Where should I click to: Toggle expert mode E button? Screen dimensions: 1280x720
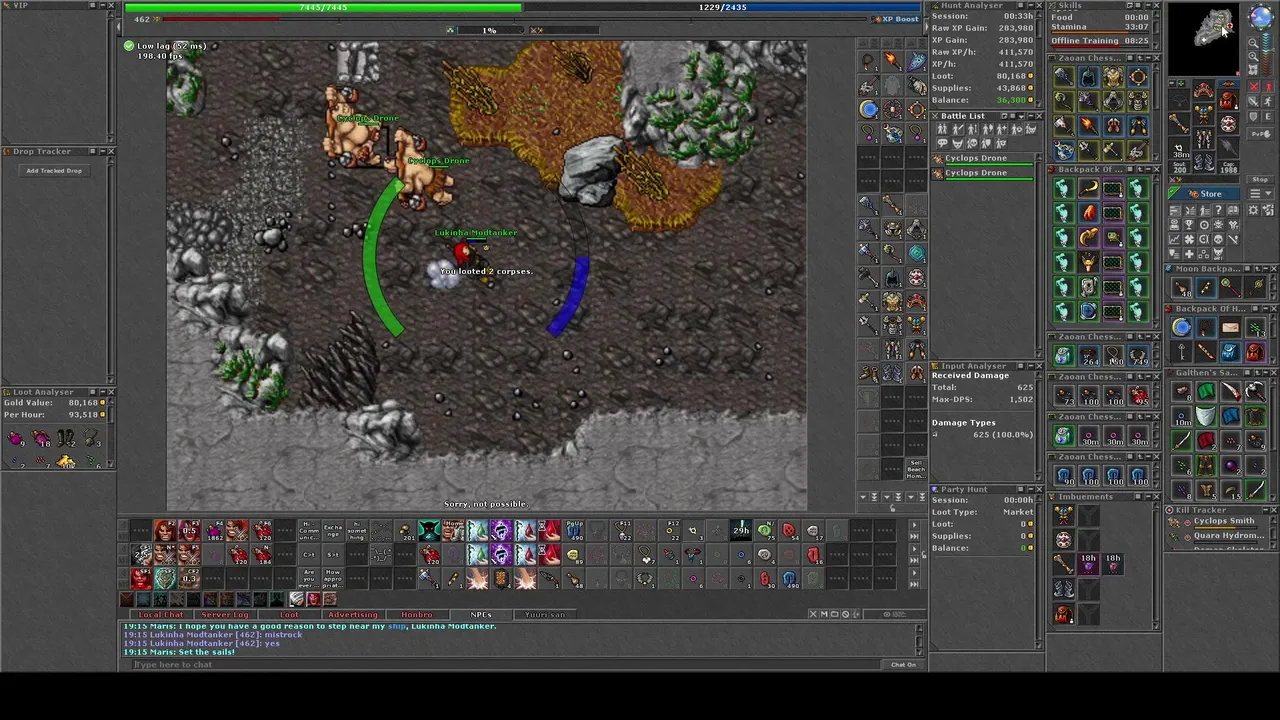(1268, 116)
